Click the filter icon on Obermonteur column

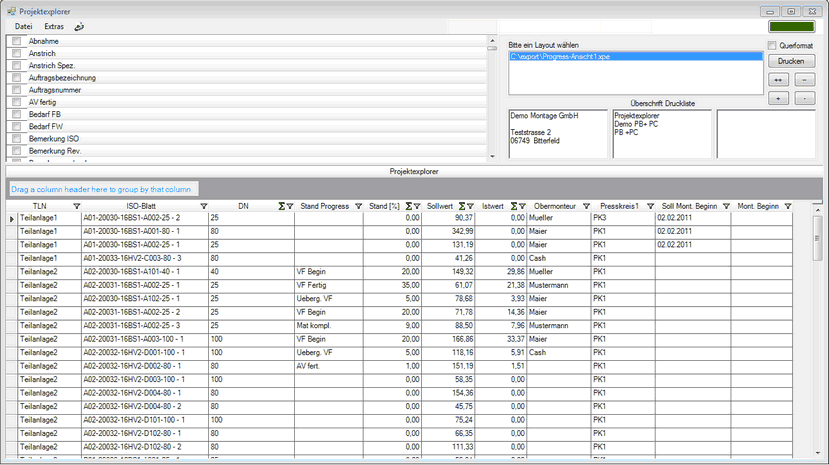tap(586, 206)
